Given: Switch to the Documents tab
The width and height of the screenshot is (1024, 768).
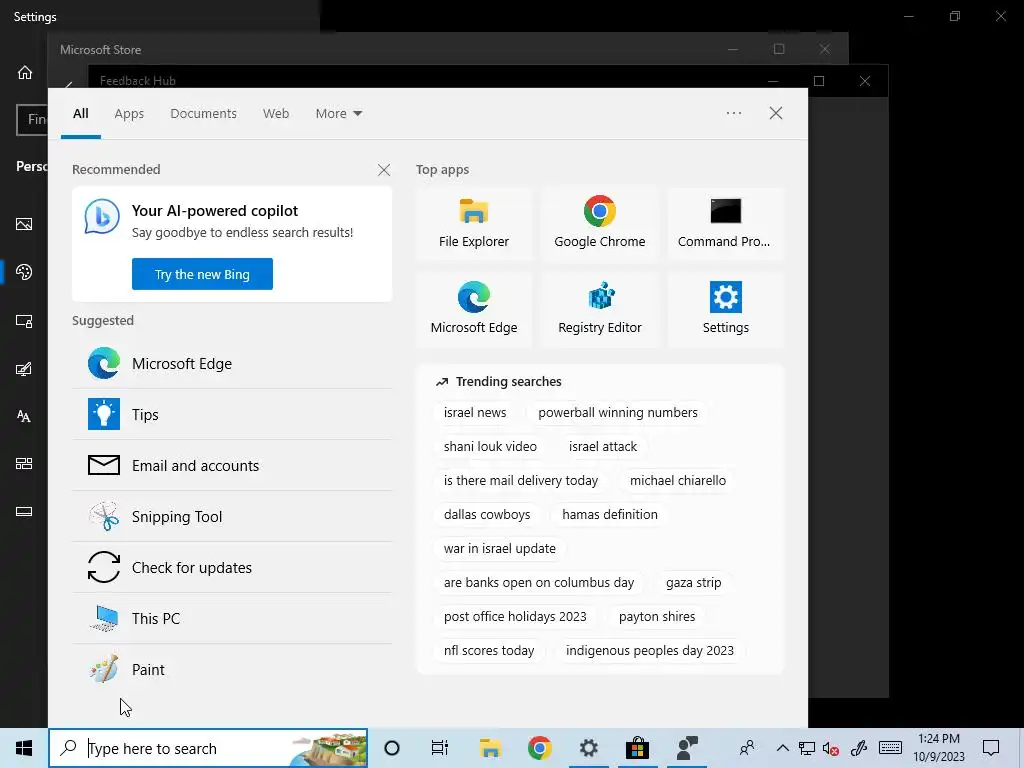Looking at the screenshot, I should 203,114.
